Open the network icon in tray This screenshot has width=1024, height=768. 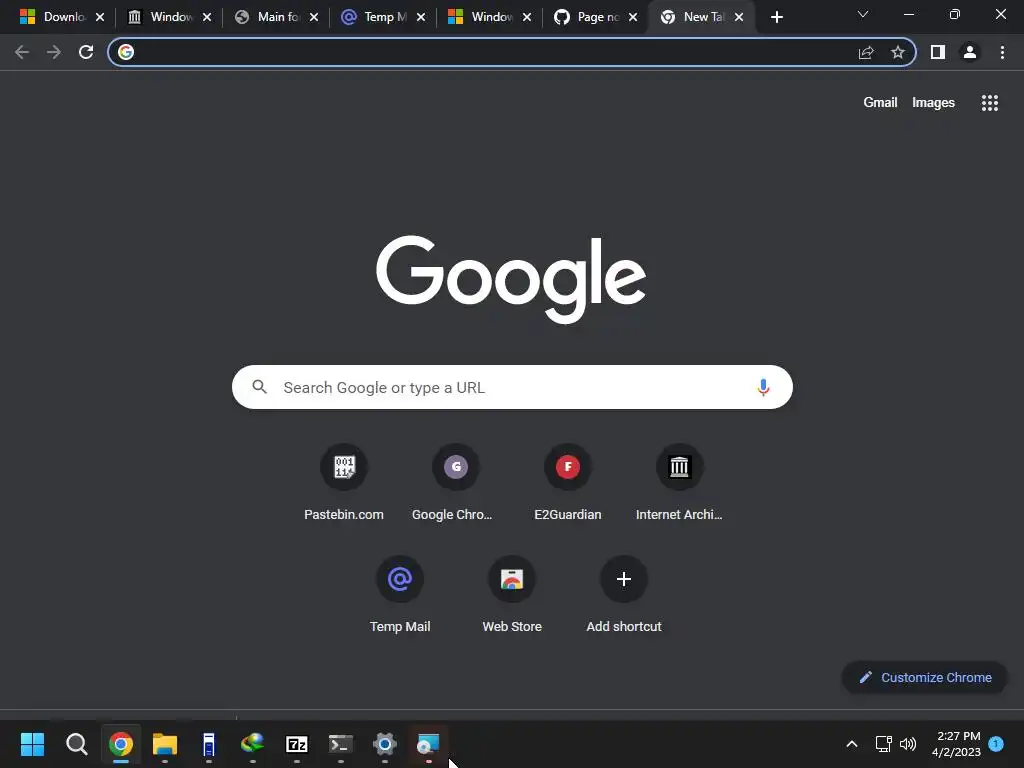click(883, 744)
